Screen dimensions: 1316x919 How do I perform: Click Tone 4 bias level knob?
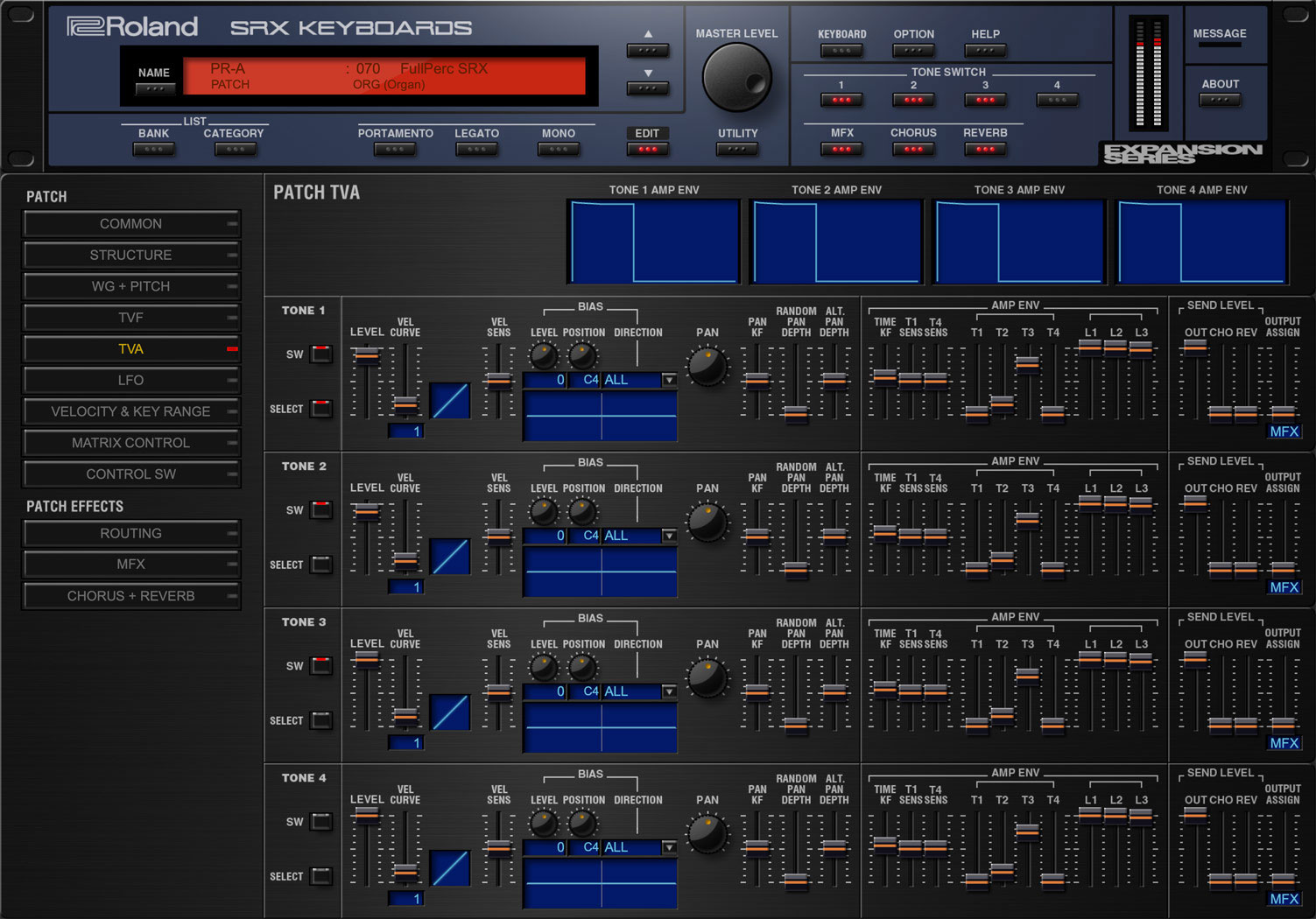click(544, 823)
